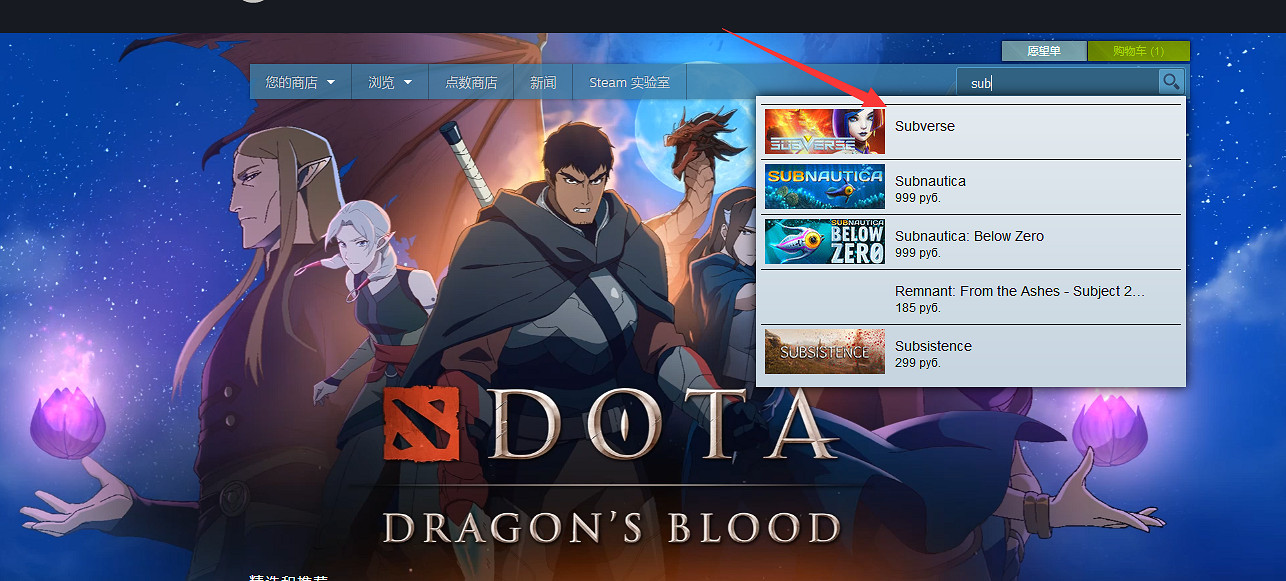The height and width of the screenshot is (581, 1286).
Task: Select the Subsistence thumbnail image
Action: (x=825, y=352)
